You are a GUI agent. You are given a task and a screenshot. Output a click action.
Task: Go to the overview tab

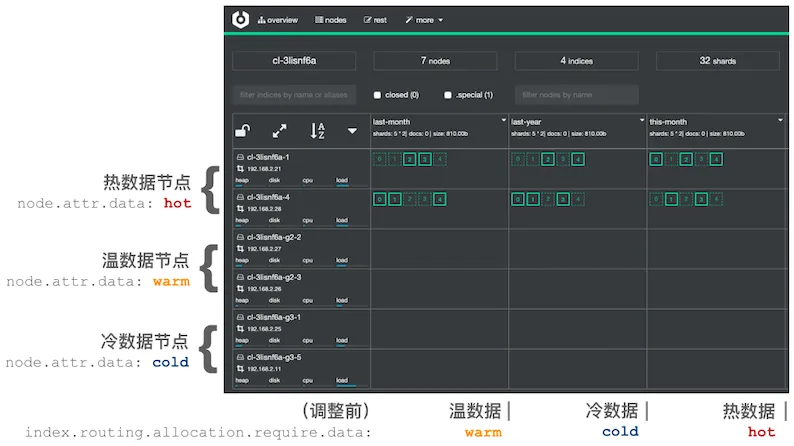(278, 20)
